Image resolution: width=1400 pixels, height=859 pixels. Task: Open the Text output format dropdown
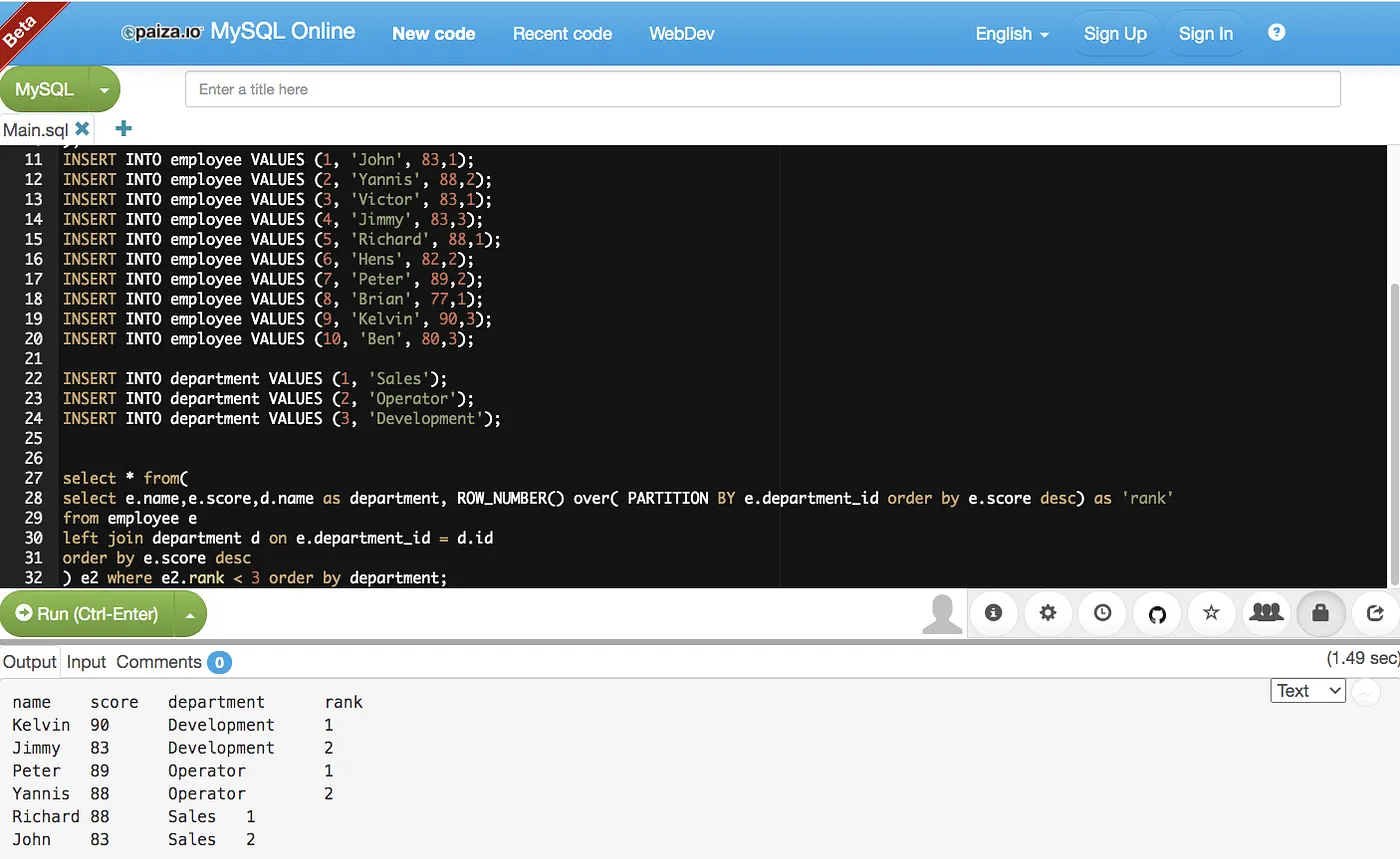click(x=1308, y=691)
